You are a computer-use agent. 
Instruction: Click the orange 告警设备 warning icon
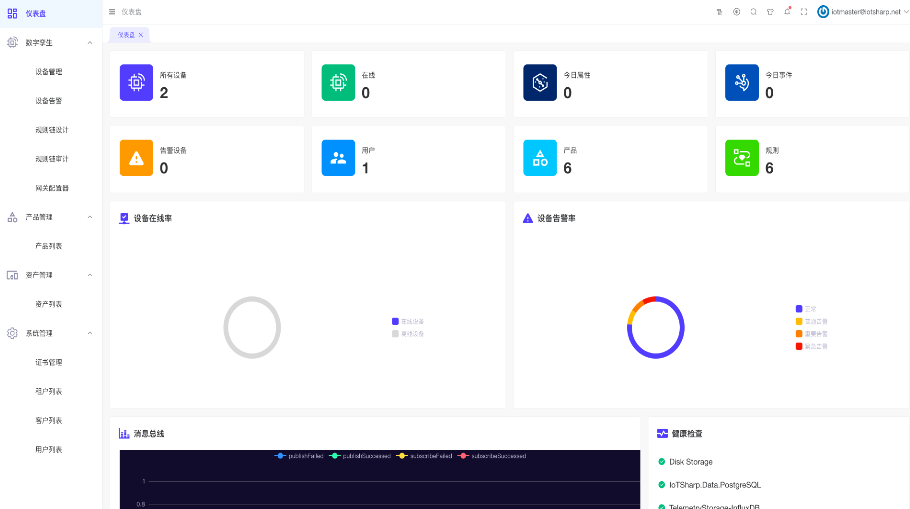coord(136,158)
